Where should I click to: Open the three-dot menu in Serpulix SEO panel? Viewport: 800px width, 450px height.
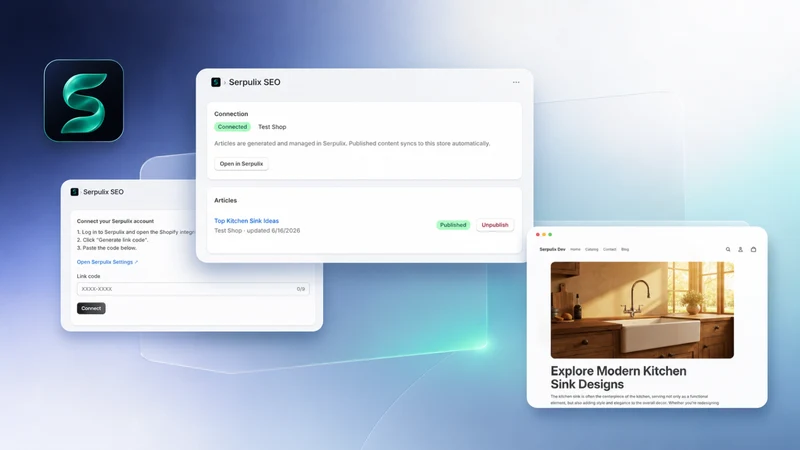516,82
